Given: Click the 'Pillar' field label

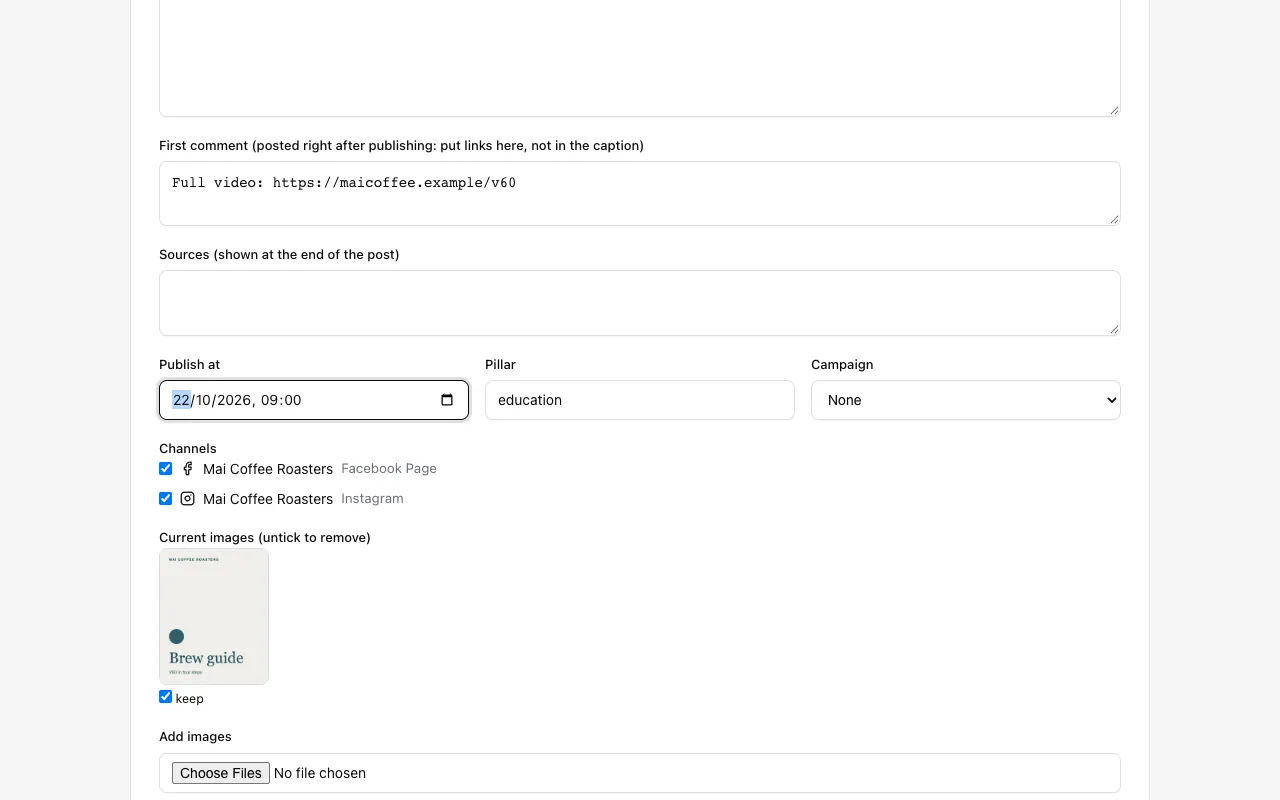Looking at the screenshot, I should [500, 365].
